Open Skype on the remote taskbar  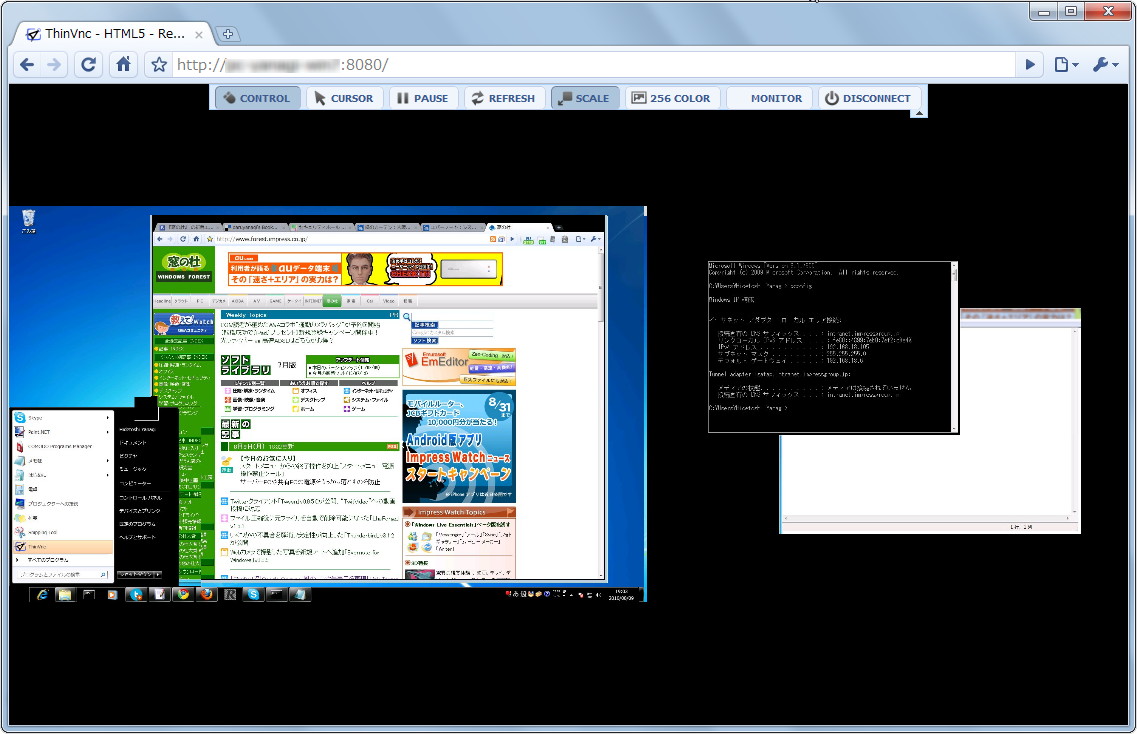coord(253,595)
